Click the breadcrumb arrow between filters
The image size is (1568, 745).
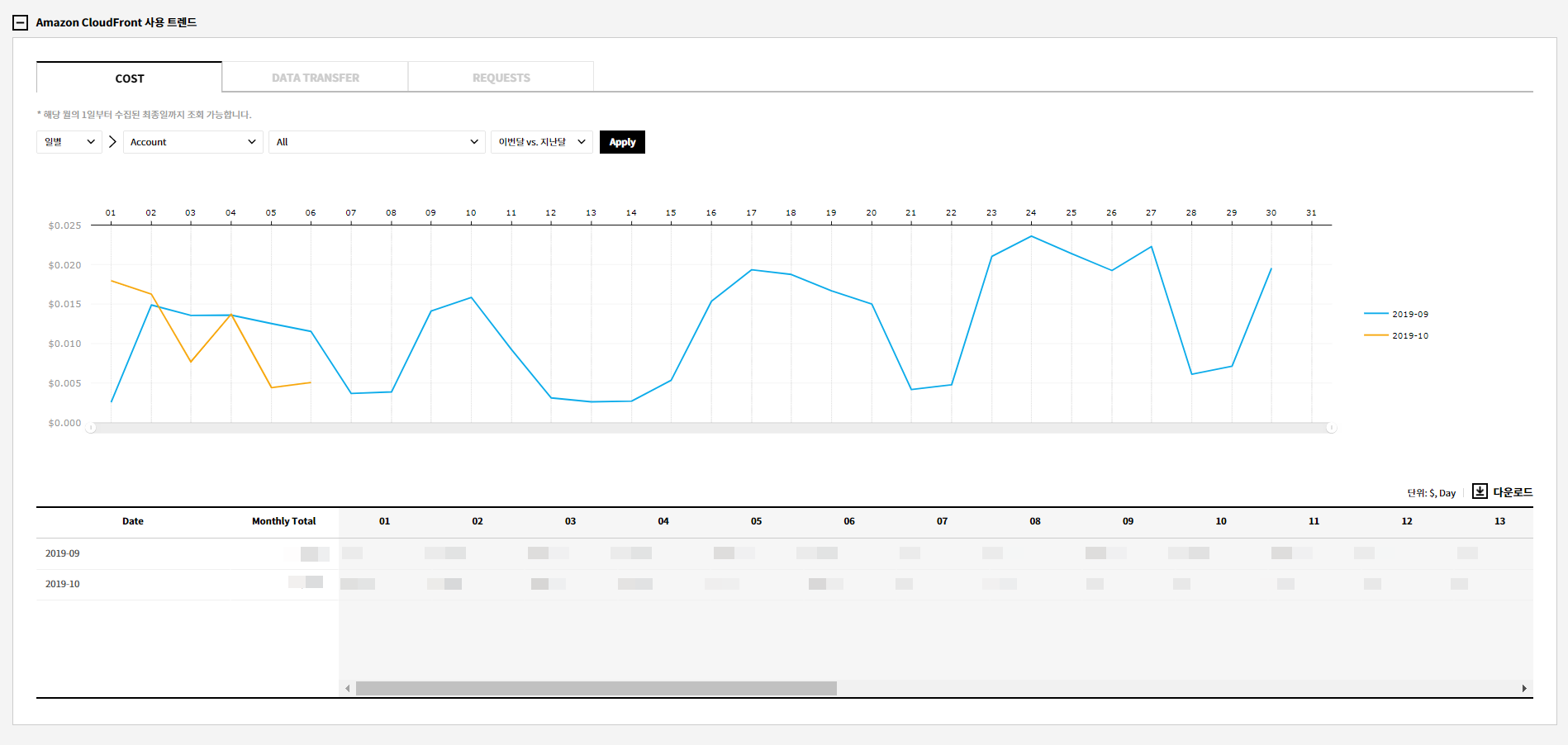112,142
